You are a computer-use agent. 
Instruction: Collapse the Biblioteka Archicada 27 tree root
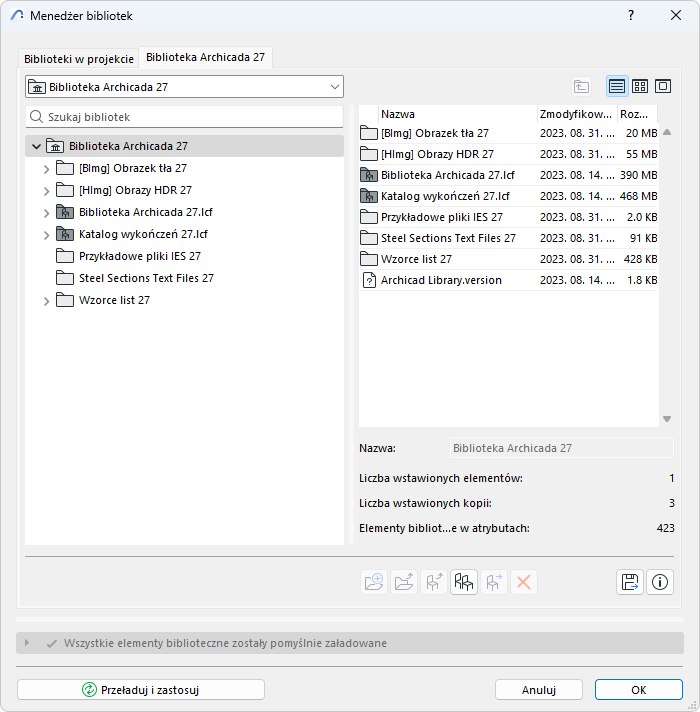click(36, 146)
